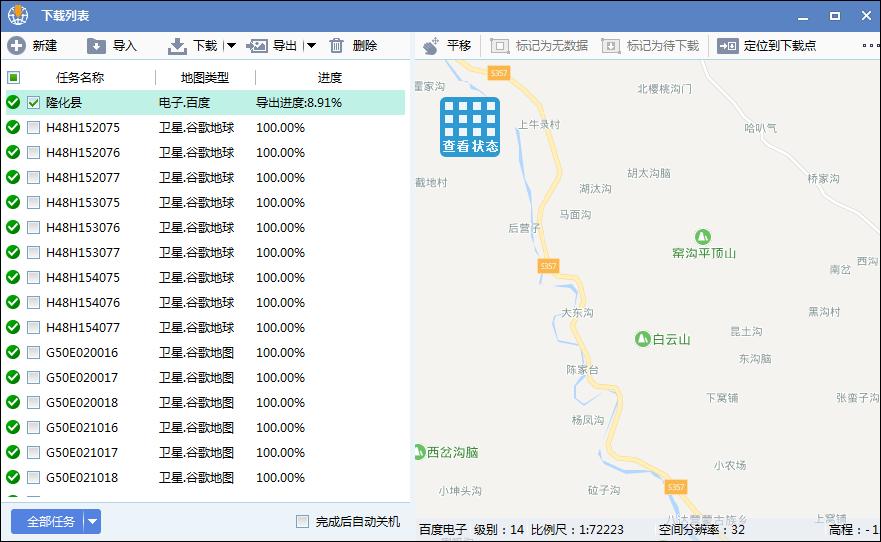
Task: Click 定位到下载点 button label
Action: (780, 45)
